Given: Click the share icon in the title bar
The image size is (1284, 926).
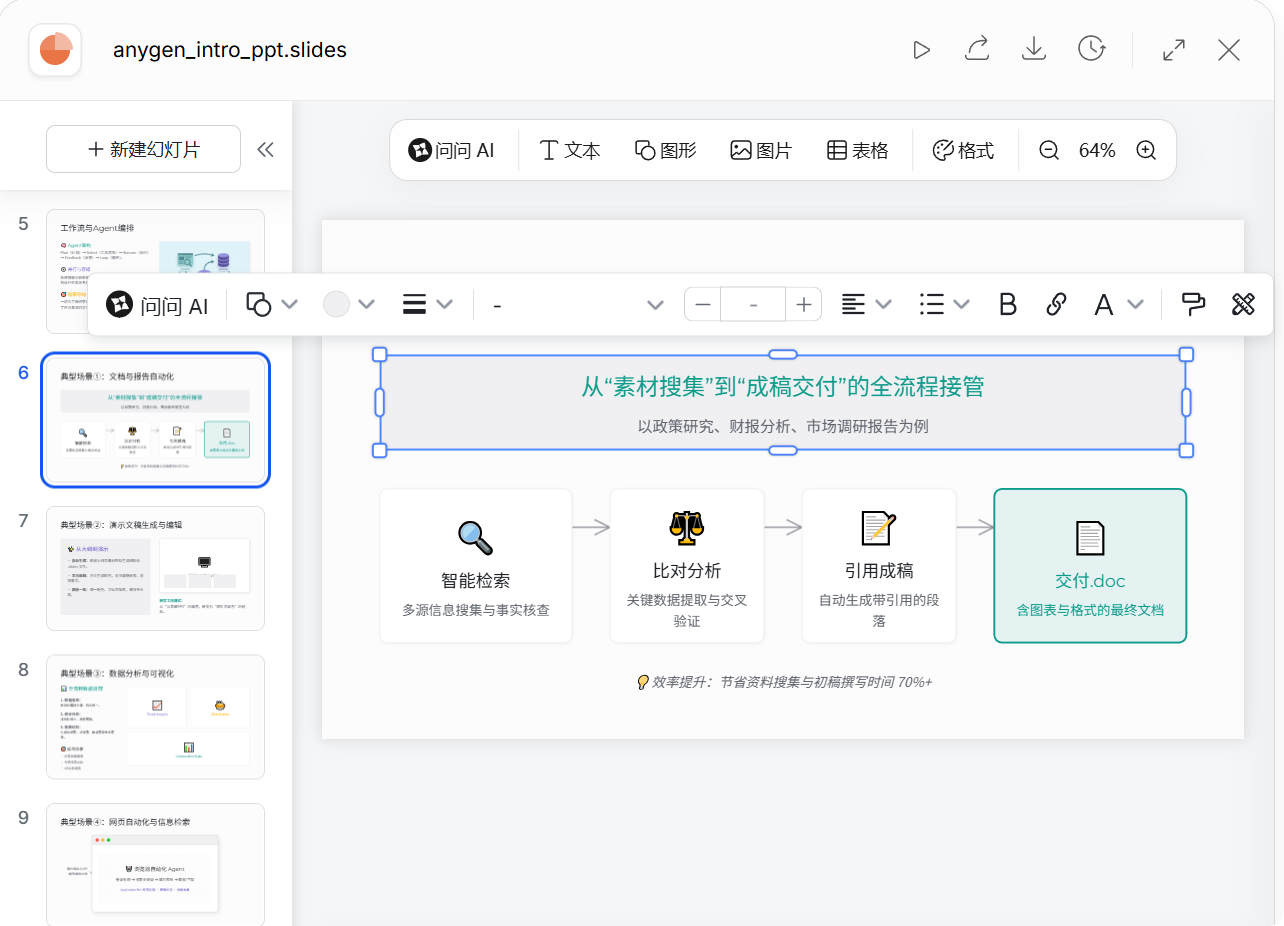Looking at the screenshot, I should [x=977, y=49].
